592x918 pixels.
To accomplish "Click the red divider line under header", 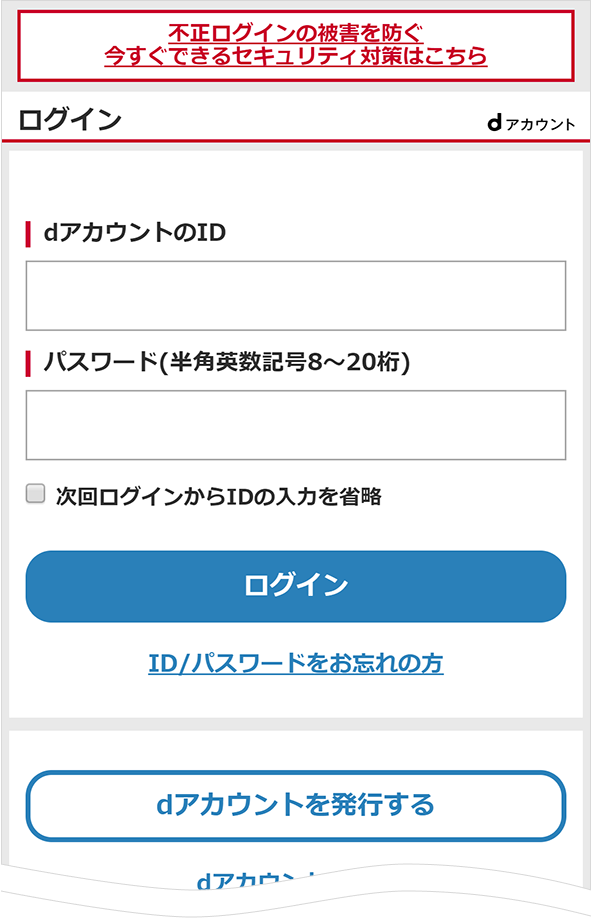I will click(x=296, y=141).
